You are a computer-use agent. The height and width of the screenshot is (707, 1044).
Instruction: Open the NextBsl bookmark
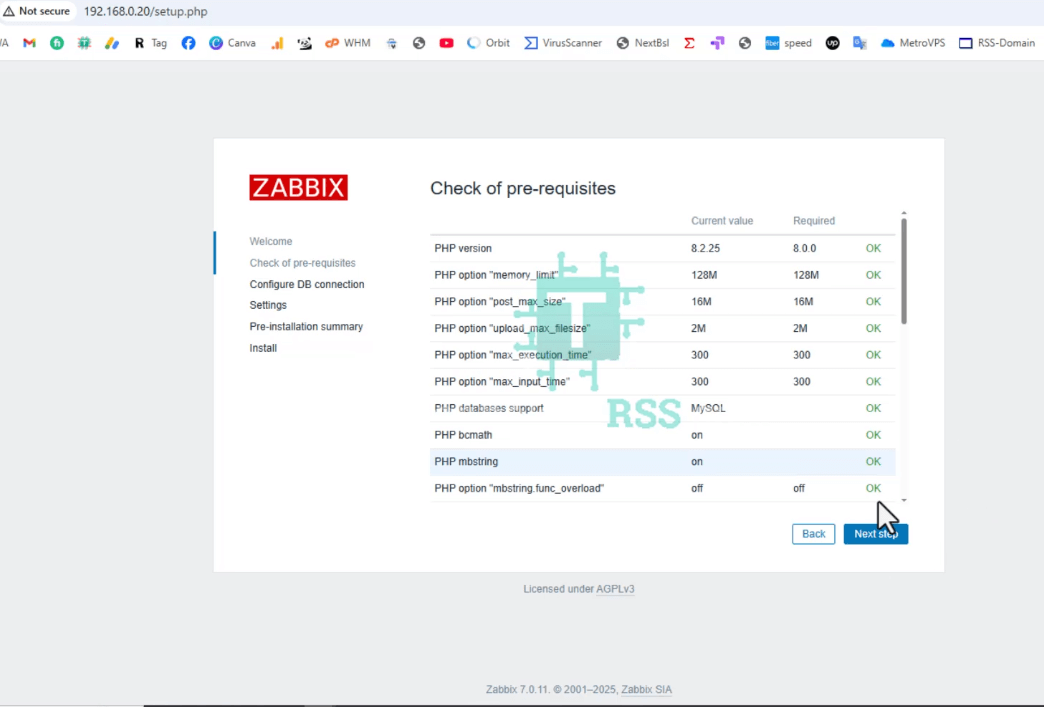(643, 43)
